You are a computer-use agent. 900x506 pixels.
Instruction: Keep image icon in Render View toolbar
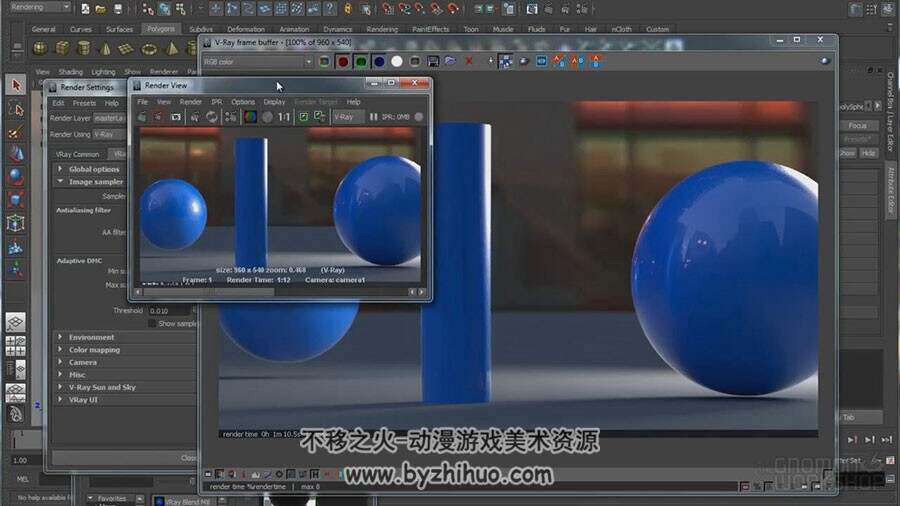point(303,117)
